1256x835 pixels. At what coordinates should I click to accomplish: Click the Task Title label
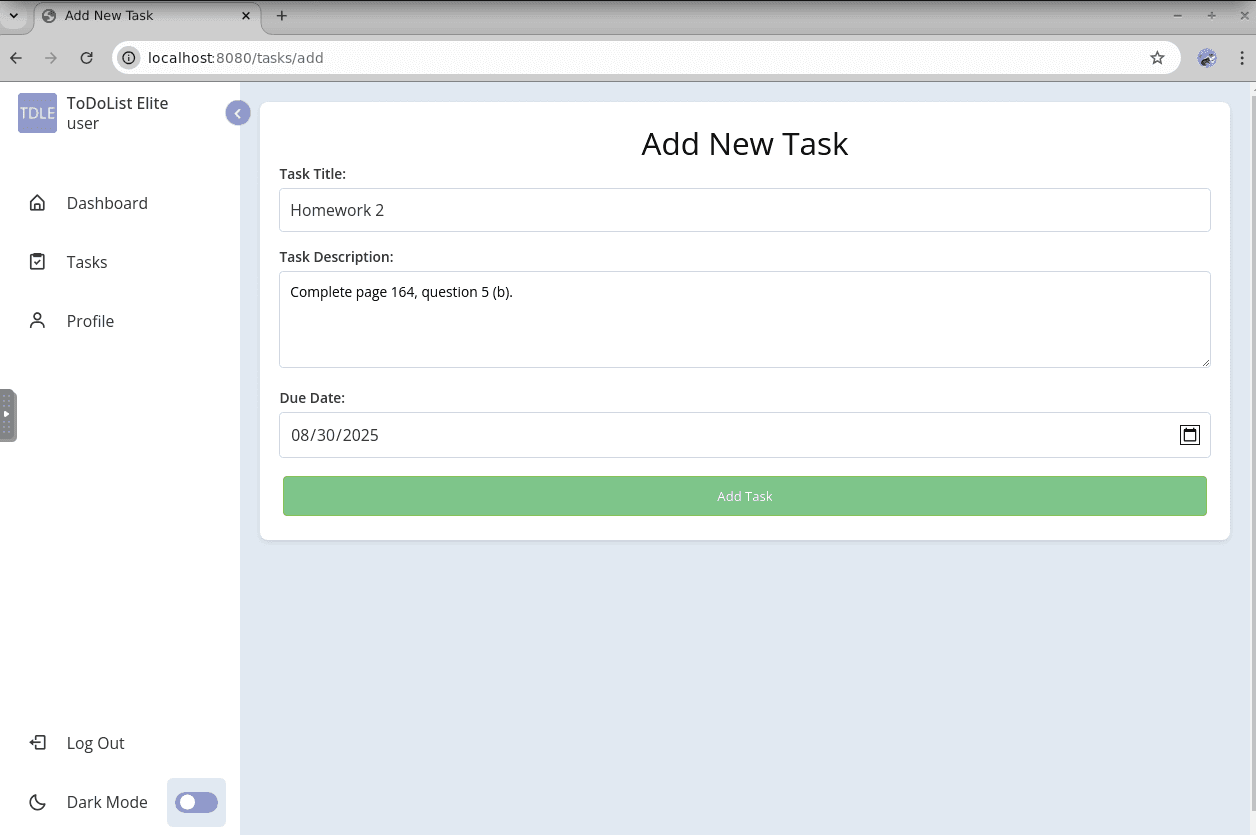(x=313, y=174)
